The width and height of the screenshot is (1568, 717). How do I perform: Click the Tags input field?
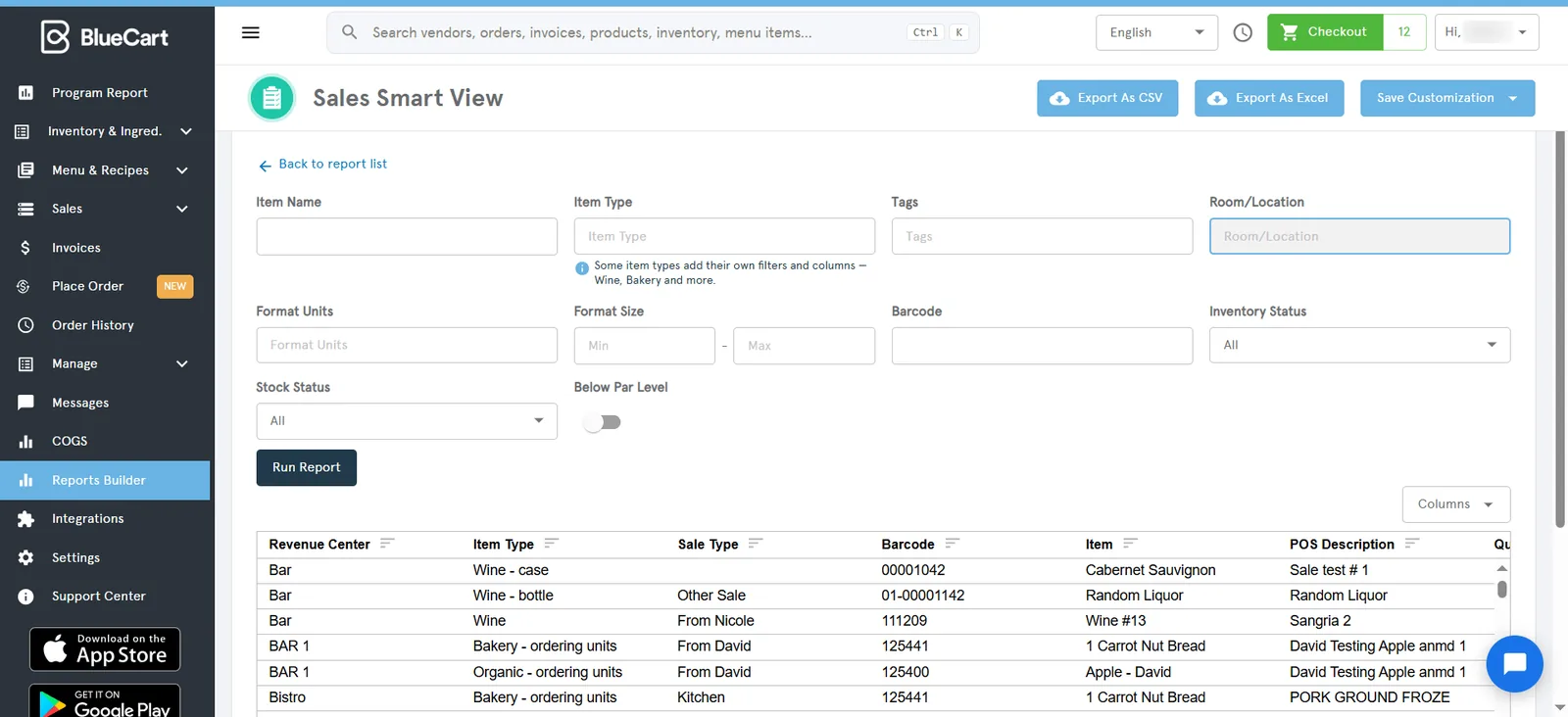pyautogui.click(x=1042, y=236)
